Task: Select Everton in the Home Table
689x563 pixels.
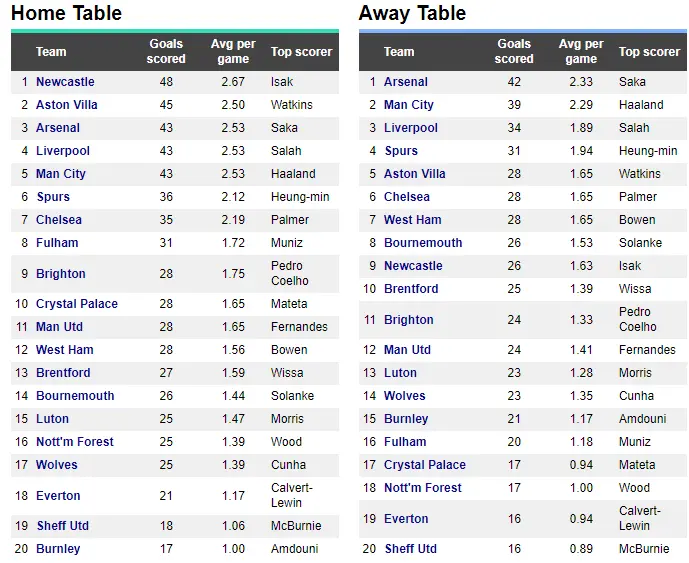Action: coord(58,496)
